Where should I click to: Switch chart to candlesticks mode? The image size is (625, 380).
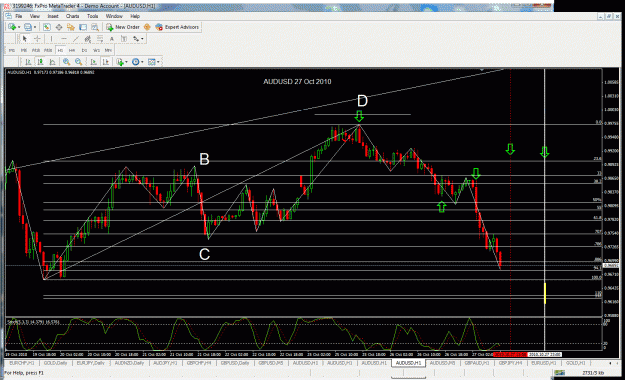[40, 62]
